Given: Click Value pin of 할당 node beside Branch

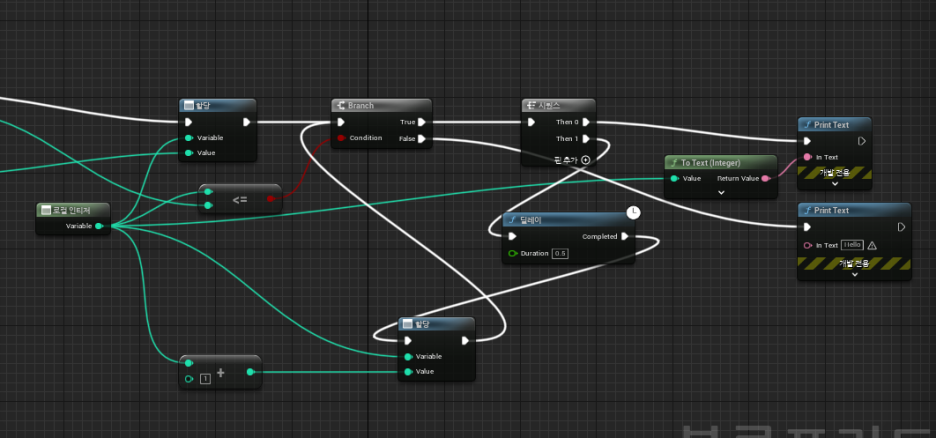Looking at the screenshot, I should click(x=189, y=153).
